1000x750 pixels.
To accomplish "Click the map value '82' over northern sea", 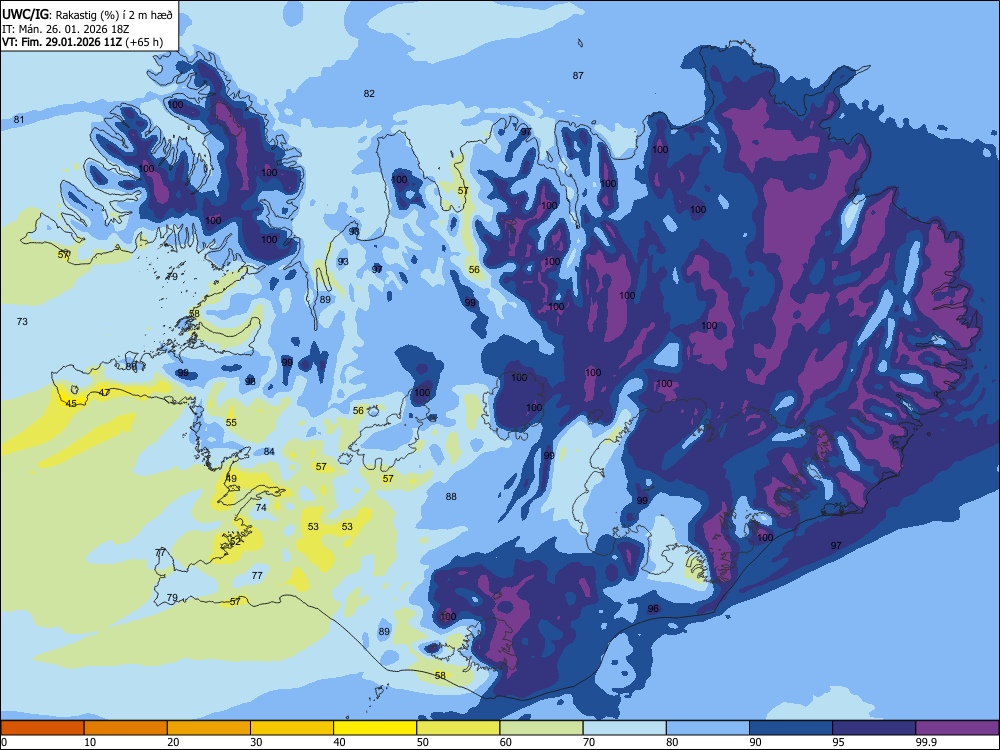I will point(369,94).
